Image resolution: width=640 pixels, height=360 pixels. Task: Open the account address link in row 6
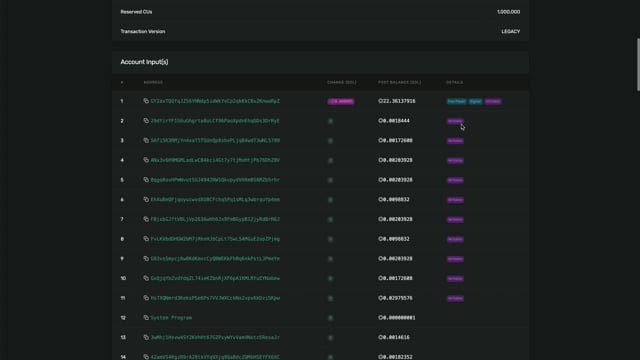(215, 200)
